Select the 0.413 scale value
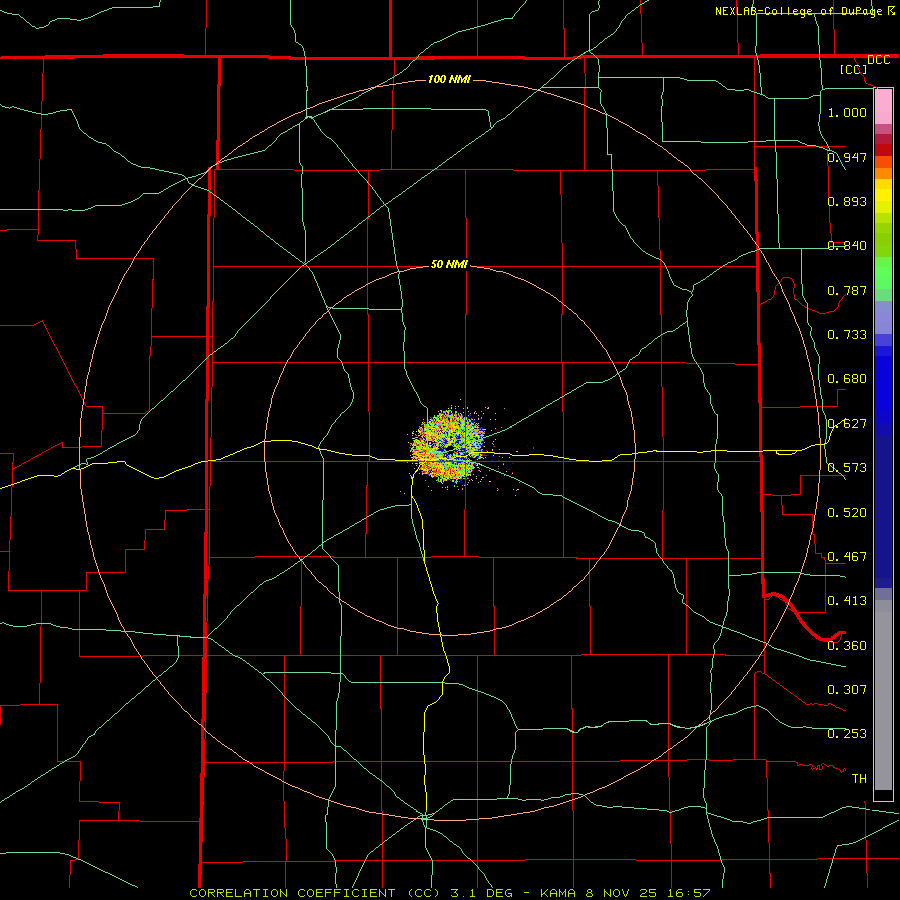900x900 pixels. [x=847, y=600]
